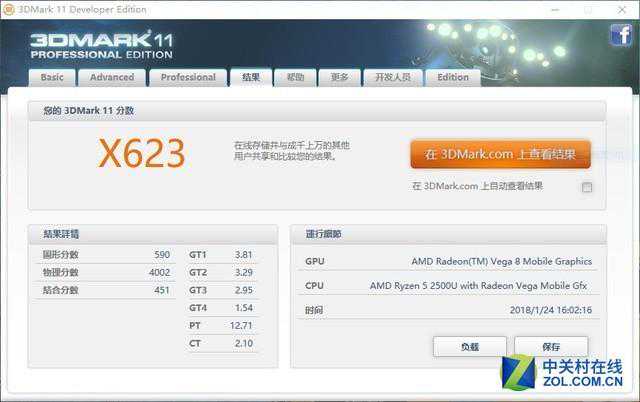Screen dimensions: 640x402
Task: Click the 保存 button
Action: 551,346
